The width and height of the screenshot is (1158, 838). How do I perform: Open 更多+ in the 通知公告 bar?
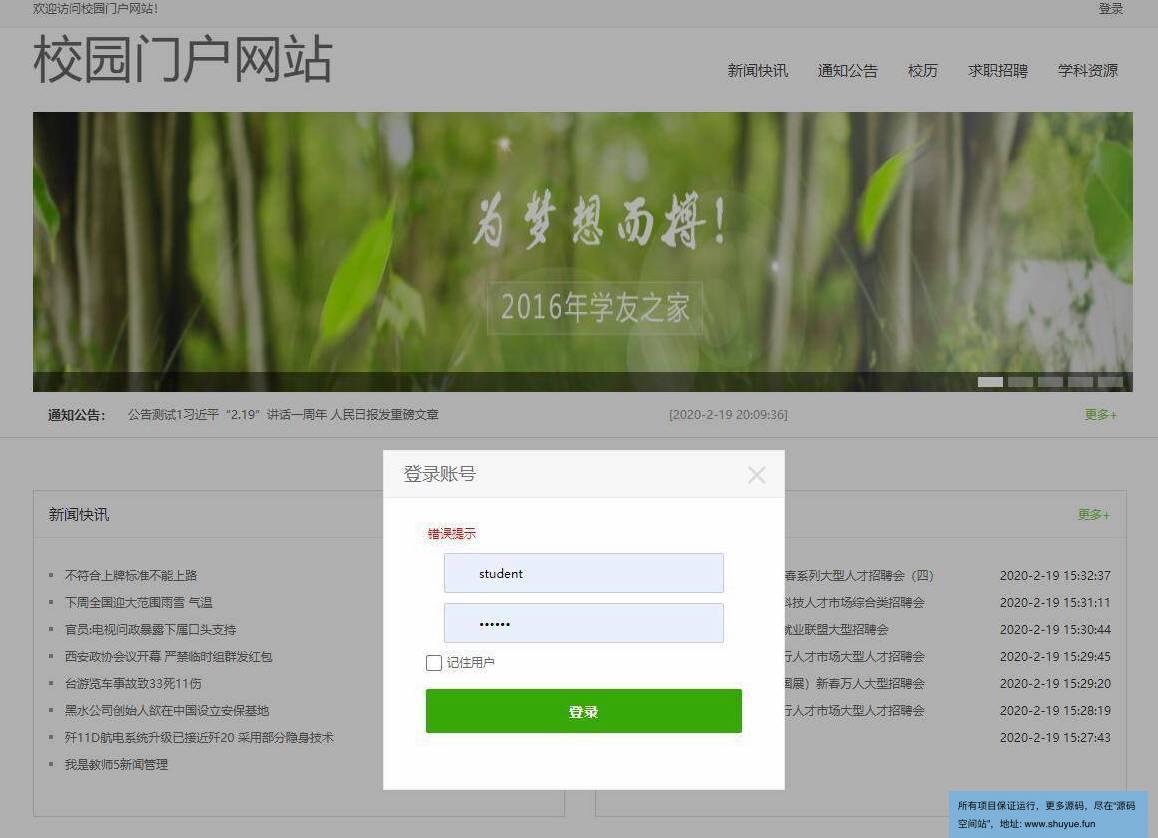coord(1100,415)
